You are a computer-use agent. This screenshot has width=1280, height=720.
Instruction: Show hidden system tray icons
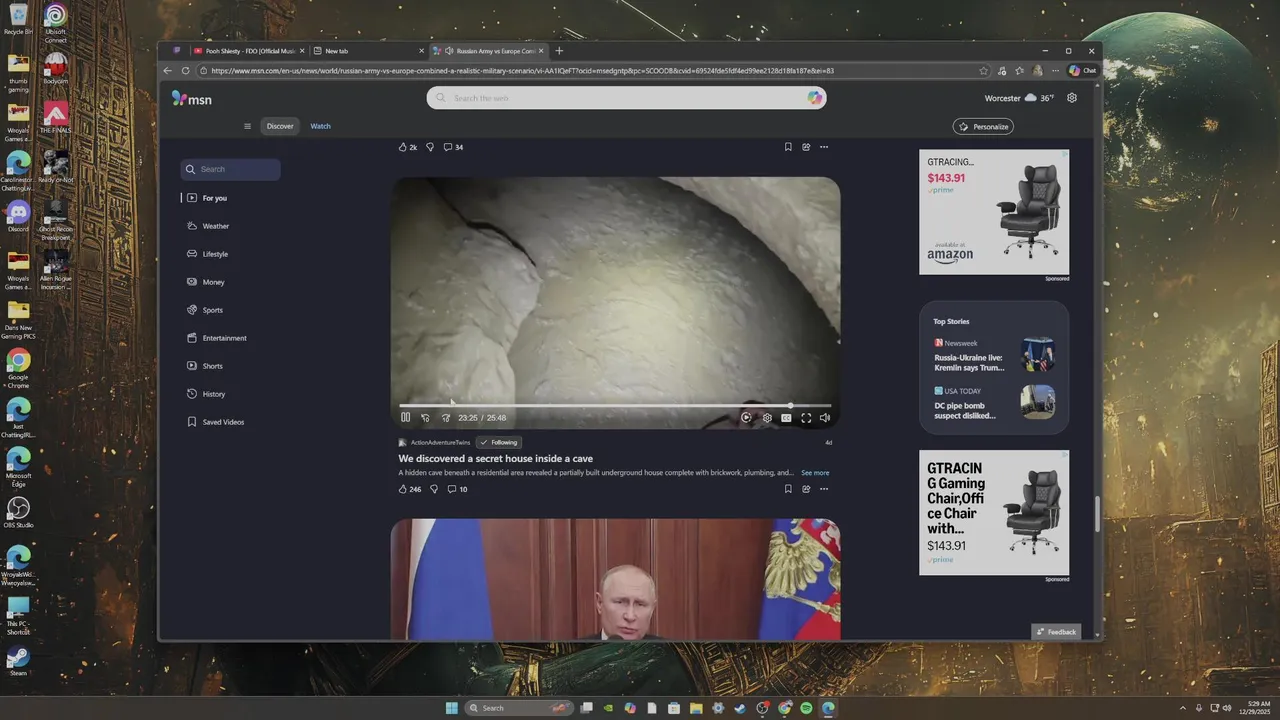coord(1183,708)
